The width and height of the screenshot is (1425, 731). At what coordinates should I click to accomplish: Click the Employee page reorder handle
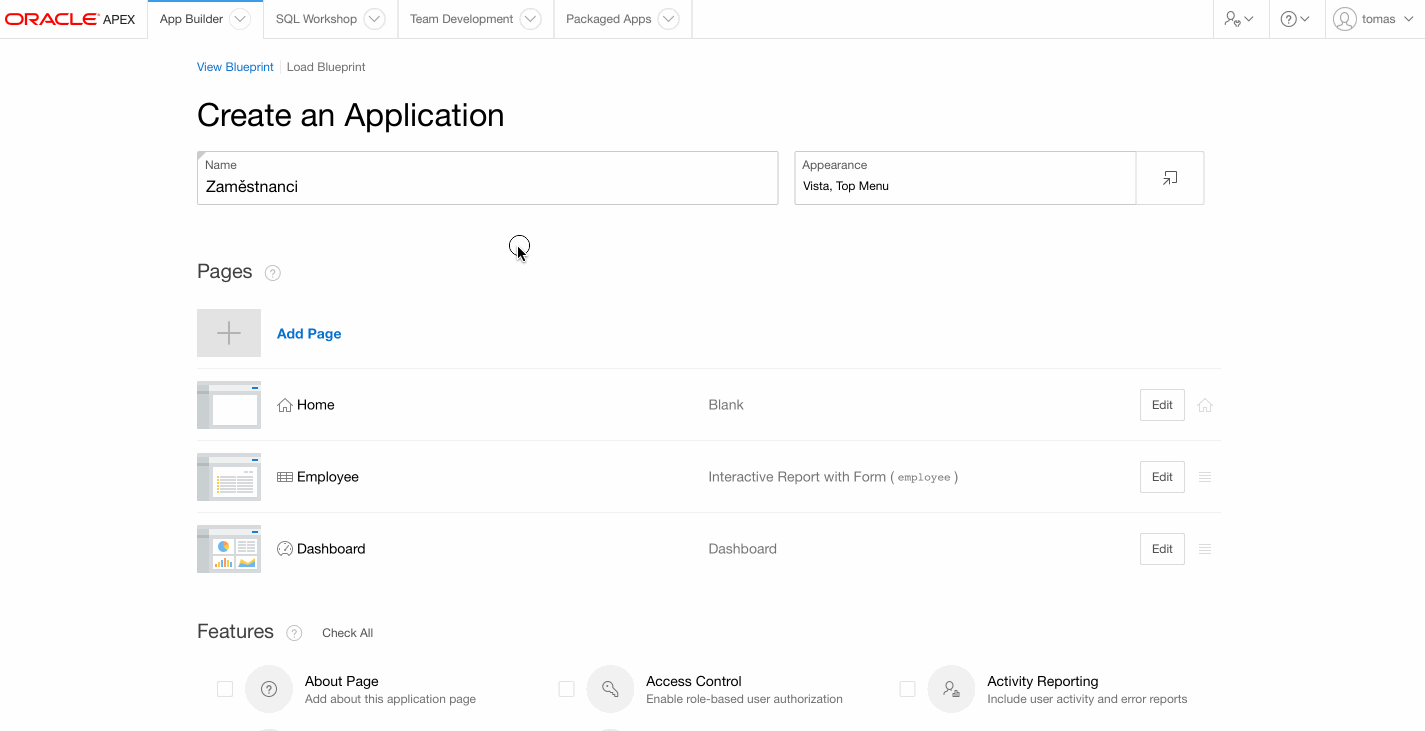click(1205, 477)
